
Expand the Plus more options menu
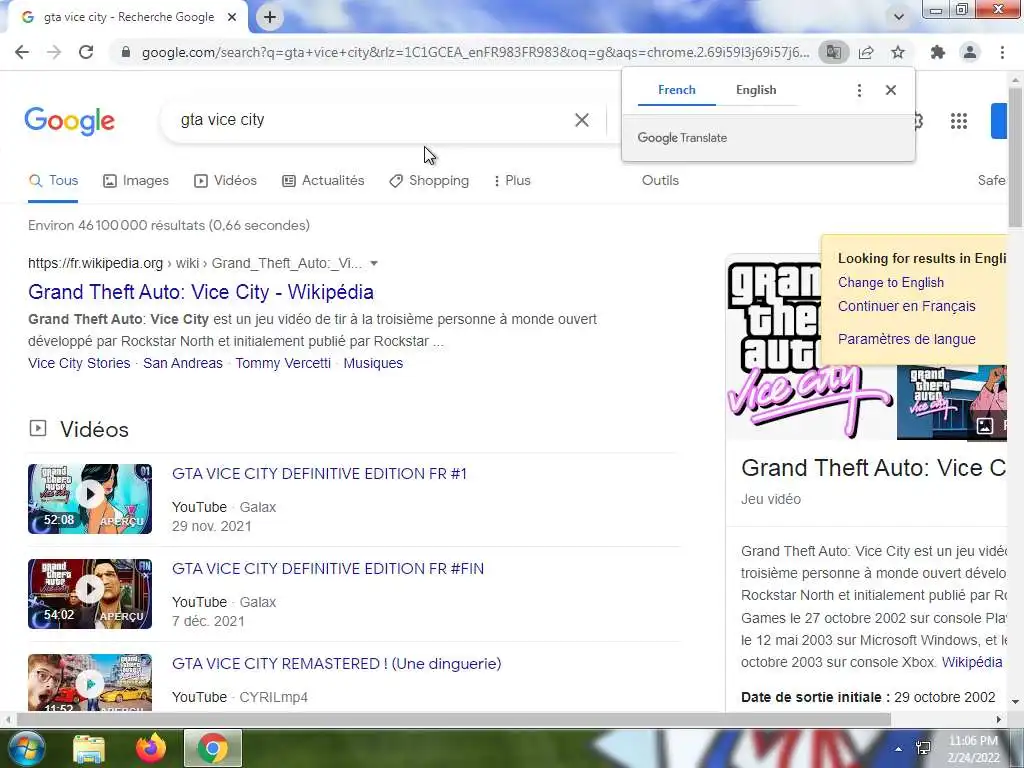coord(512,181)
